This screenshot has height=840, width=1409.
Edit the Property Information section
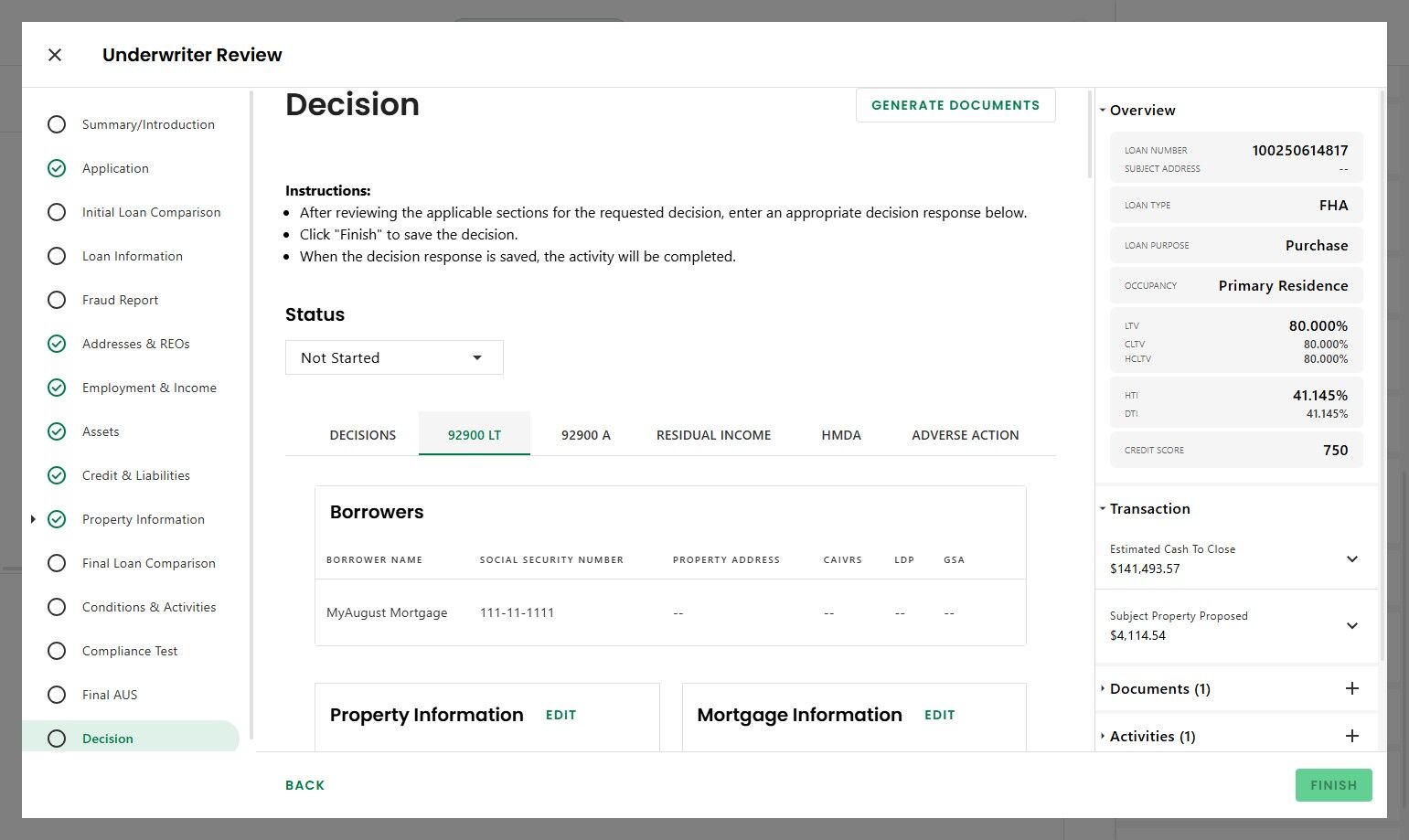[560, 715]
